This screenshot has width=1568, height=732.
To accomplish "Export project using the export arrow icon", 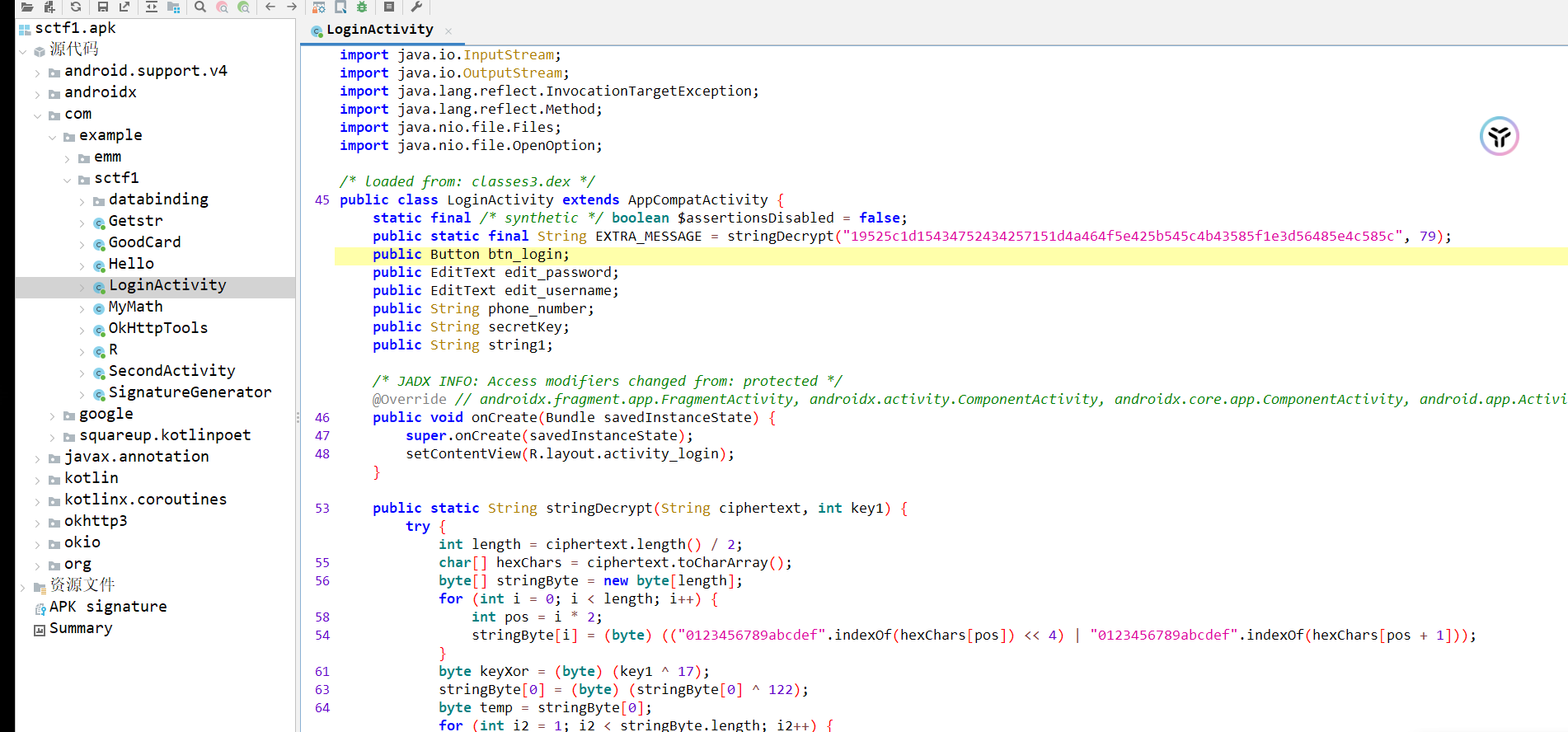I will click(x=124, y=7).
